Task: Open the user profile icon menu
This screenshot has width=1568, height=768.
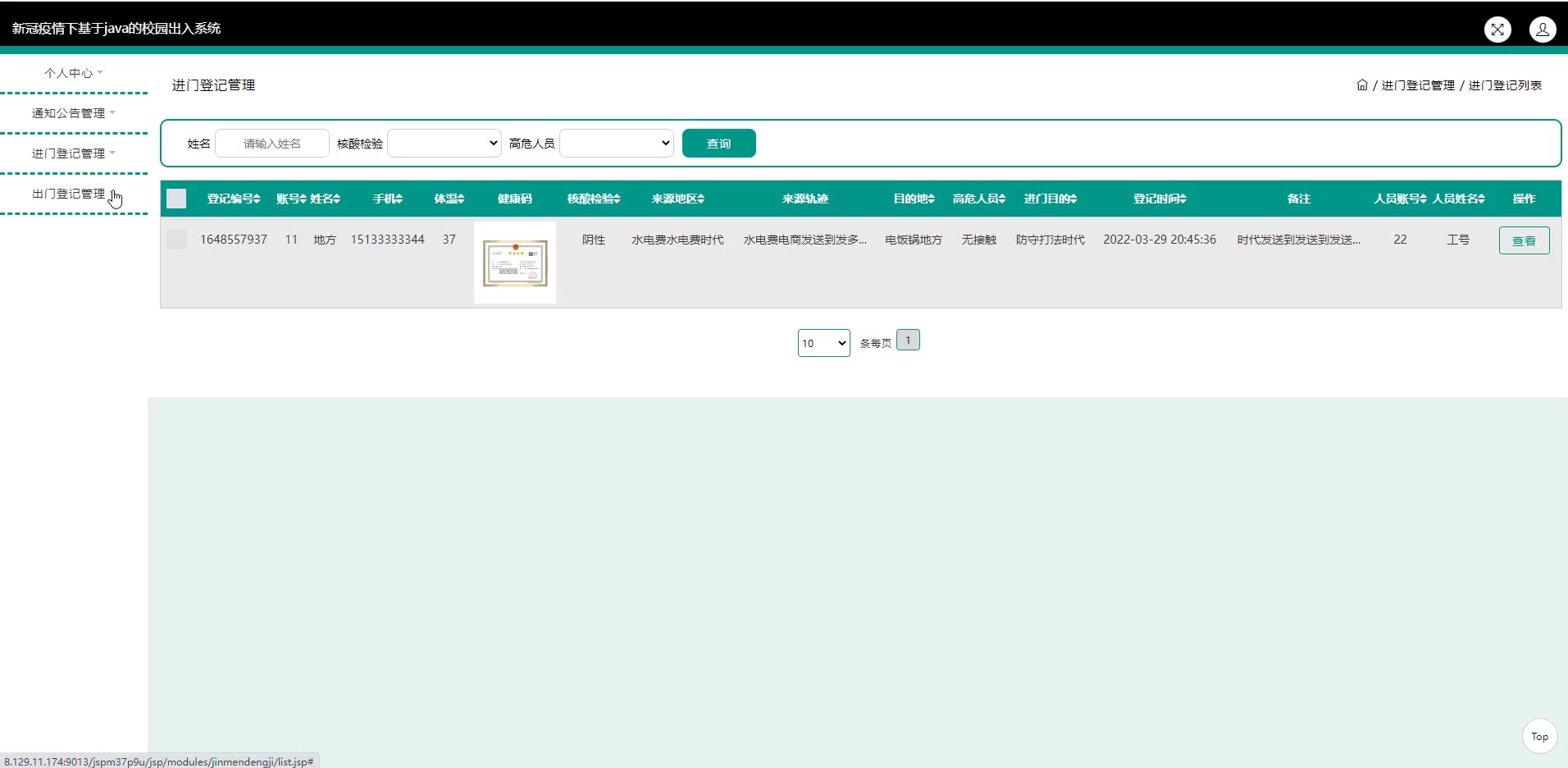Action: (x=1542, y=30)
